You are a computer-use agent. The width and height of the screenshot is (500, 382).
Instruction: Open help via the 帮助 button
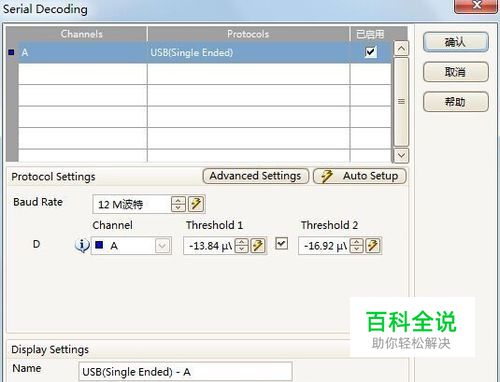click(x=456, y=102)
